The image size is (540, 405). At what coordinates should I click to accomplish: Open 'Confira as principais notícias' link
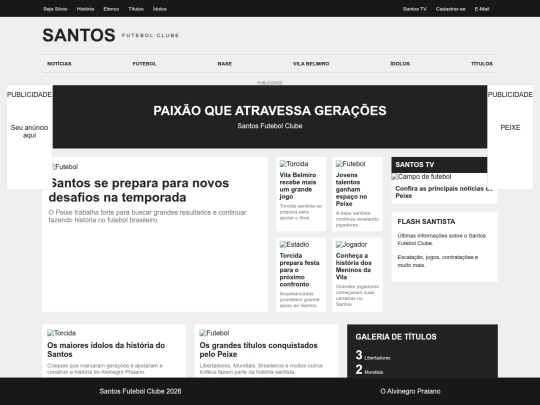point(444,192)
